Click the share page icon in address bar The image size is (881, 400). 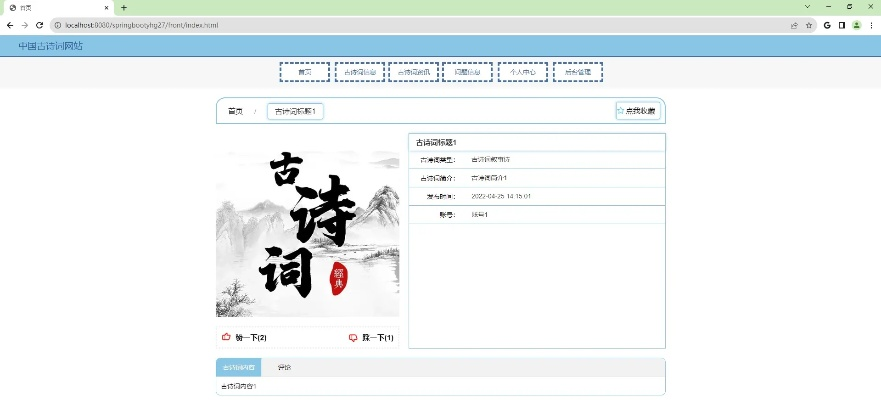point(793,24)
